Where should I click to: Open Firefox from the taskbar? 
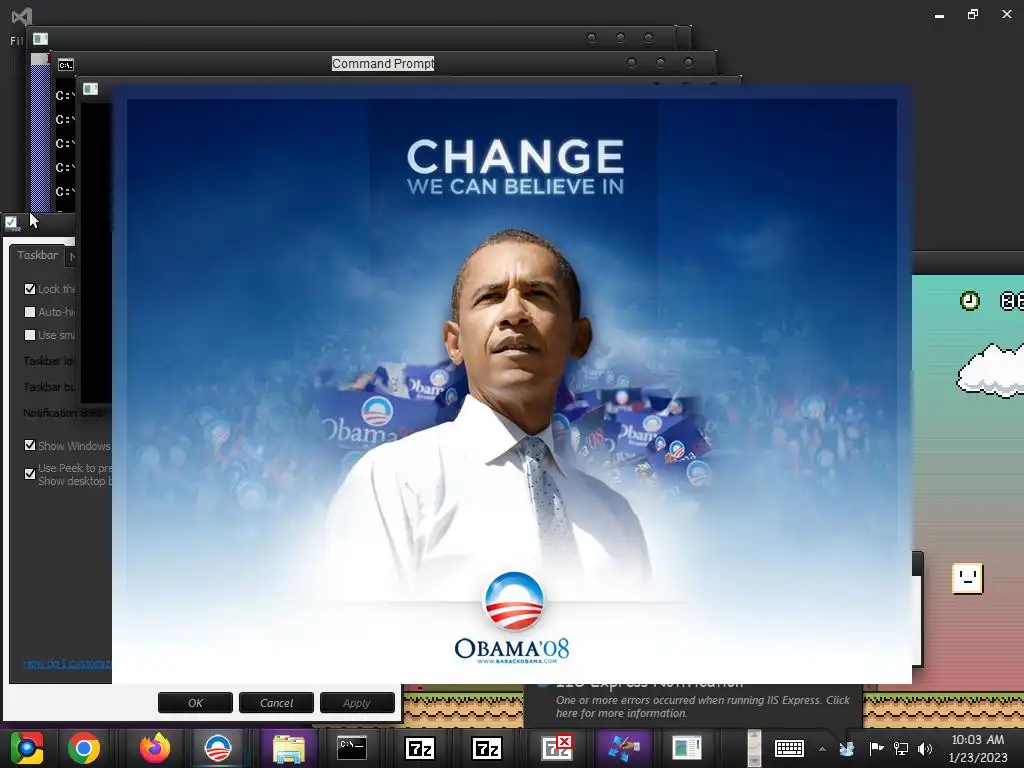coord(155,748)
